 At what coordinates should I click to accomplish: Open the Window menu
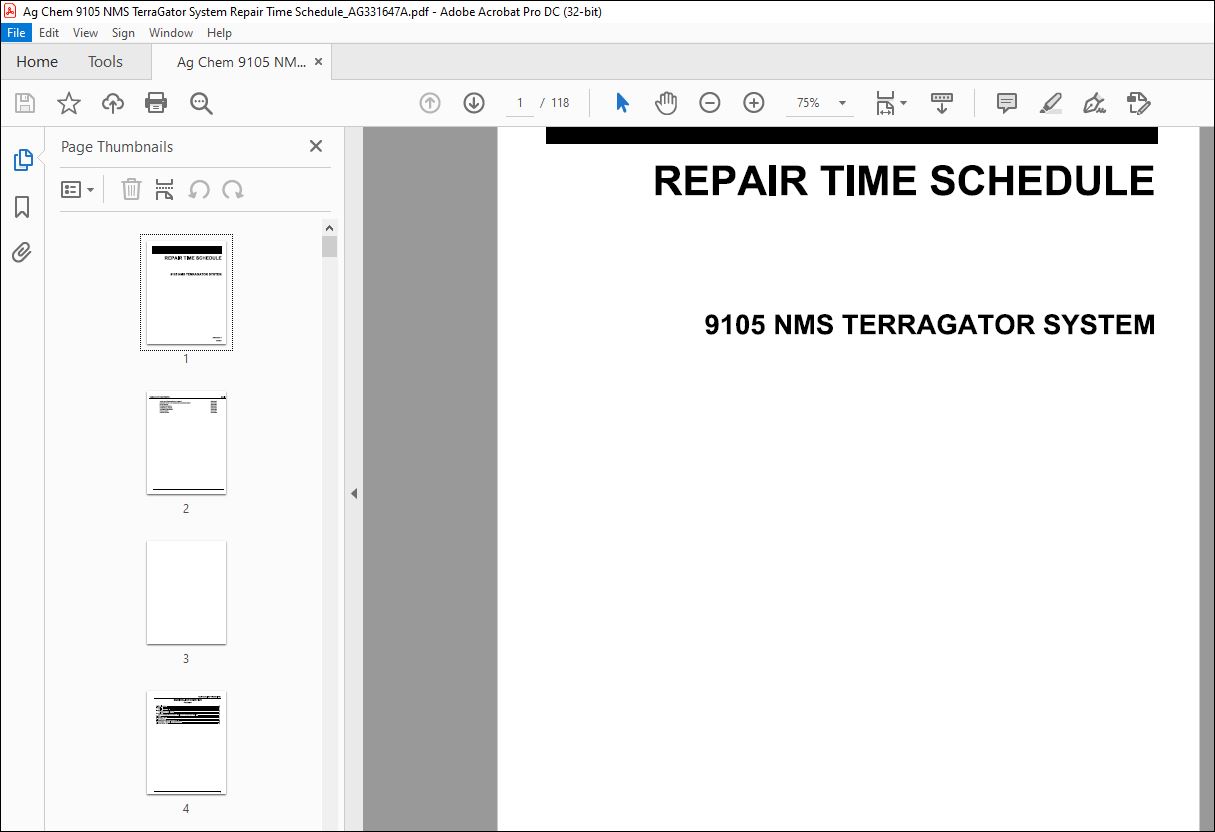pyautogui.click(x=171, y=33)
